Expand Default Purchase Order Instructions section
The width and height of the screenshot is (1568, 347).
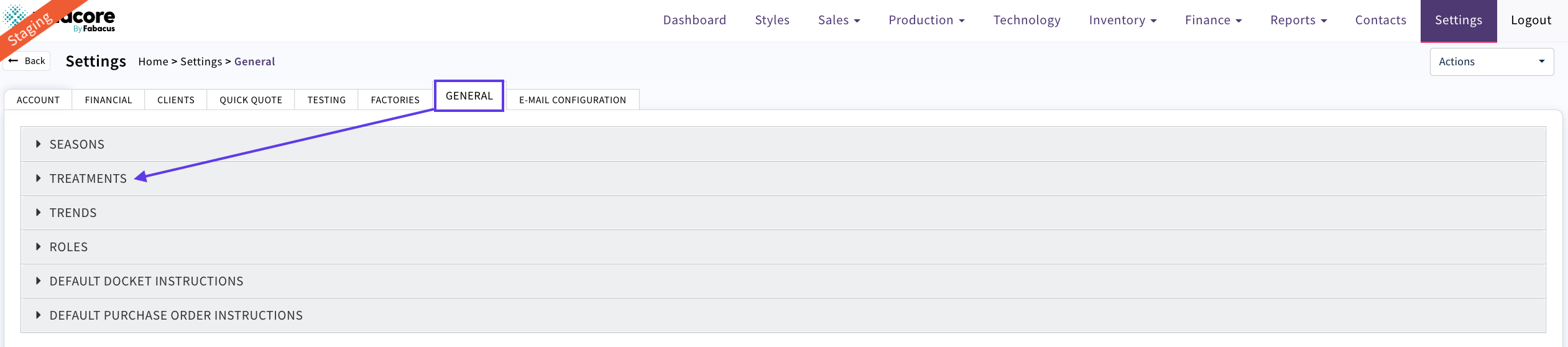point(176,315)
